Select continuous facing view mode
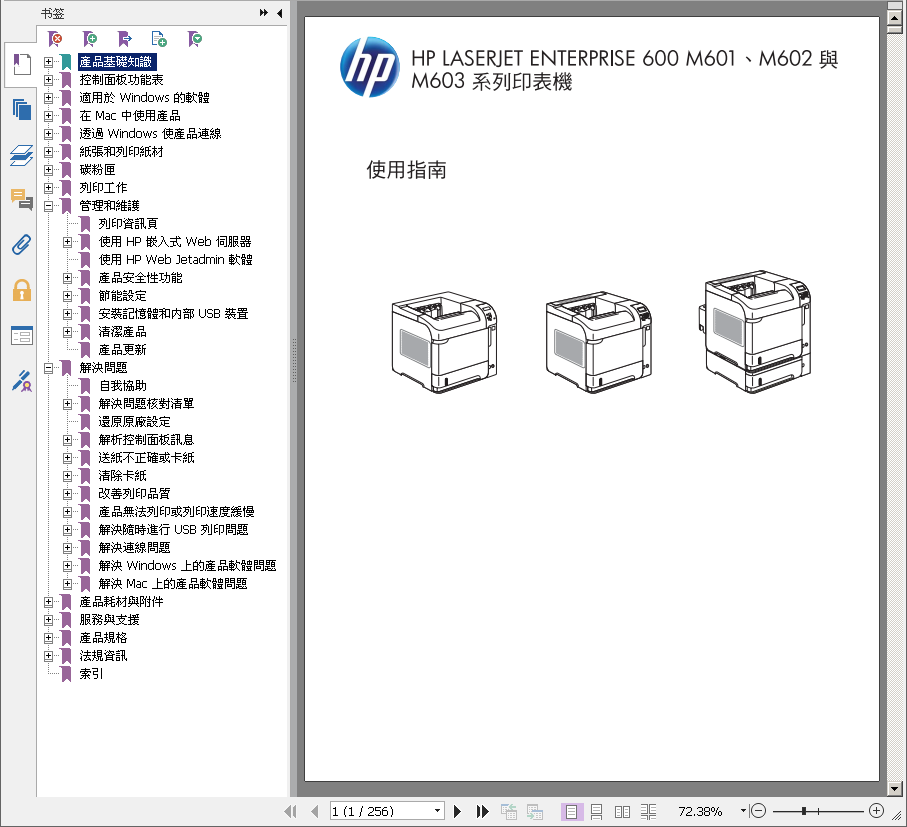The height and width of the screenshot is (827, 907). click(648, 811)
